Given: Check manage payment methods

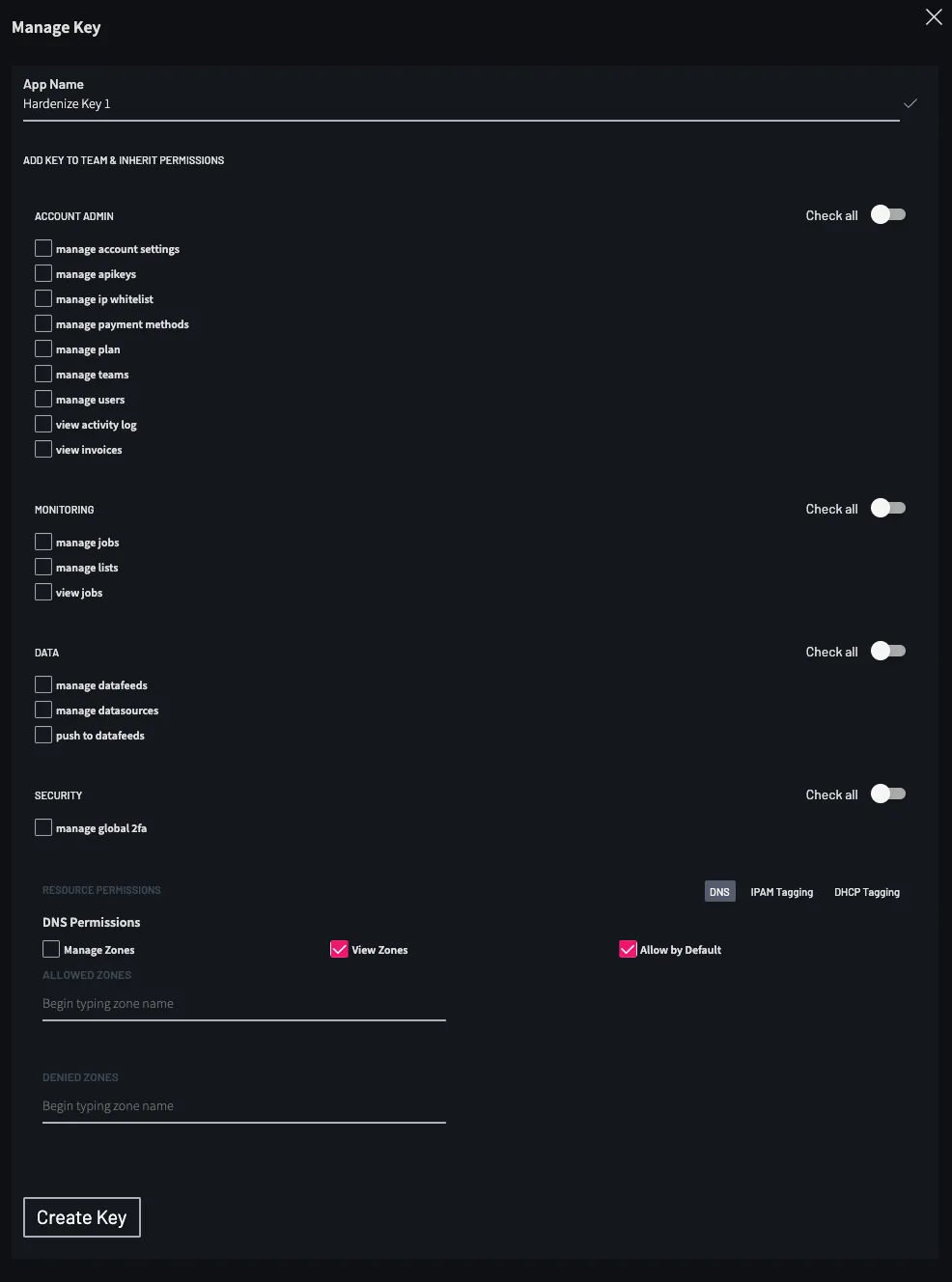Looking at the screenshot, I should [42, 322].
